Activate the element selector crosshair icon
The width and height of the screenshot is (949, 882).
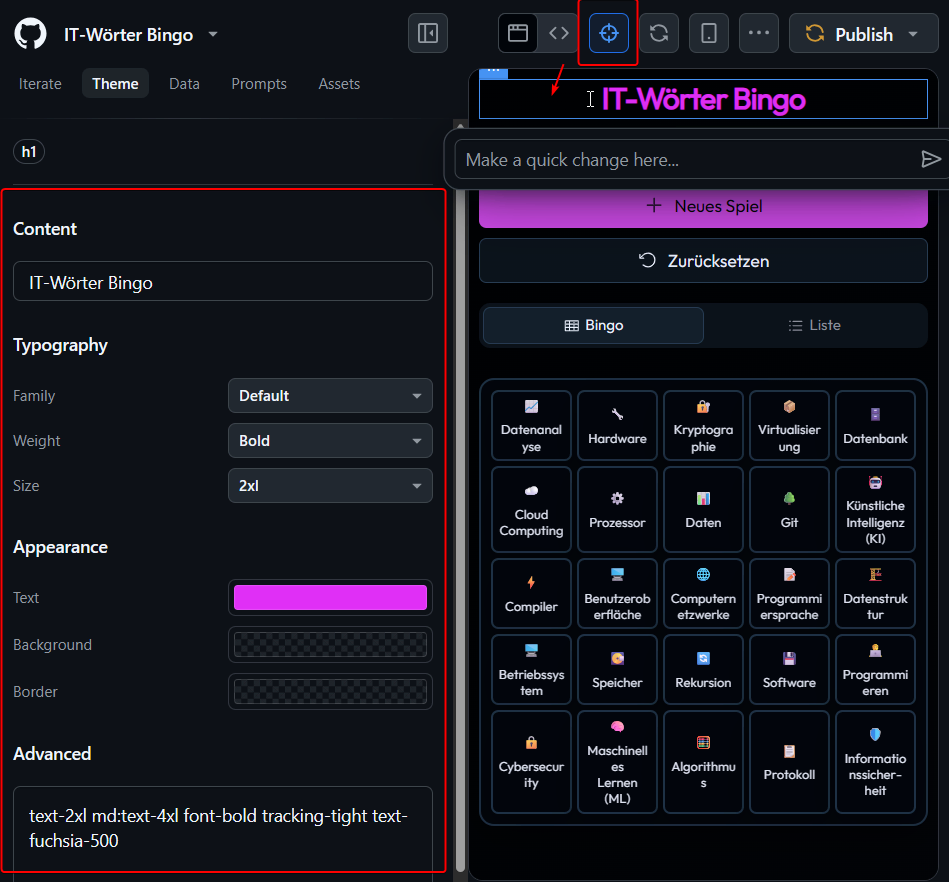608,33
